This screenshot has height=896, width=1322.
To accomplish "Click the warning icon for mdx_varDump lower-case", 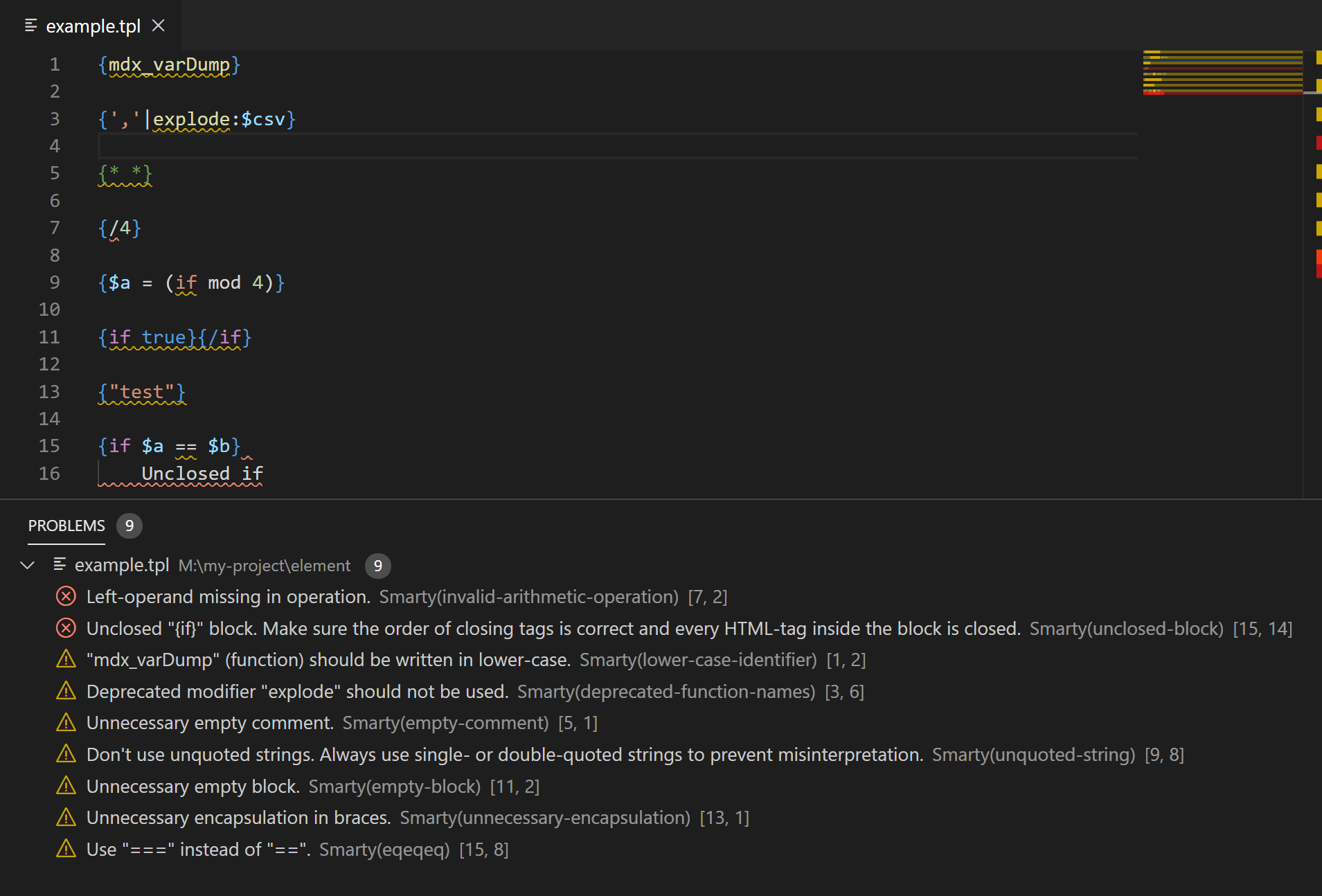I will [66, 659].
